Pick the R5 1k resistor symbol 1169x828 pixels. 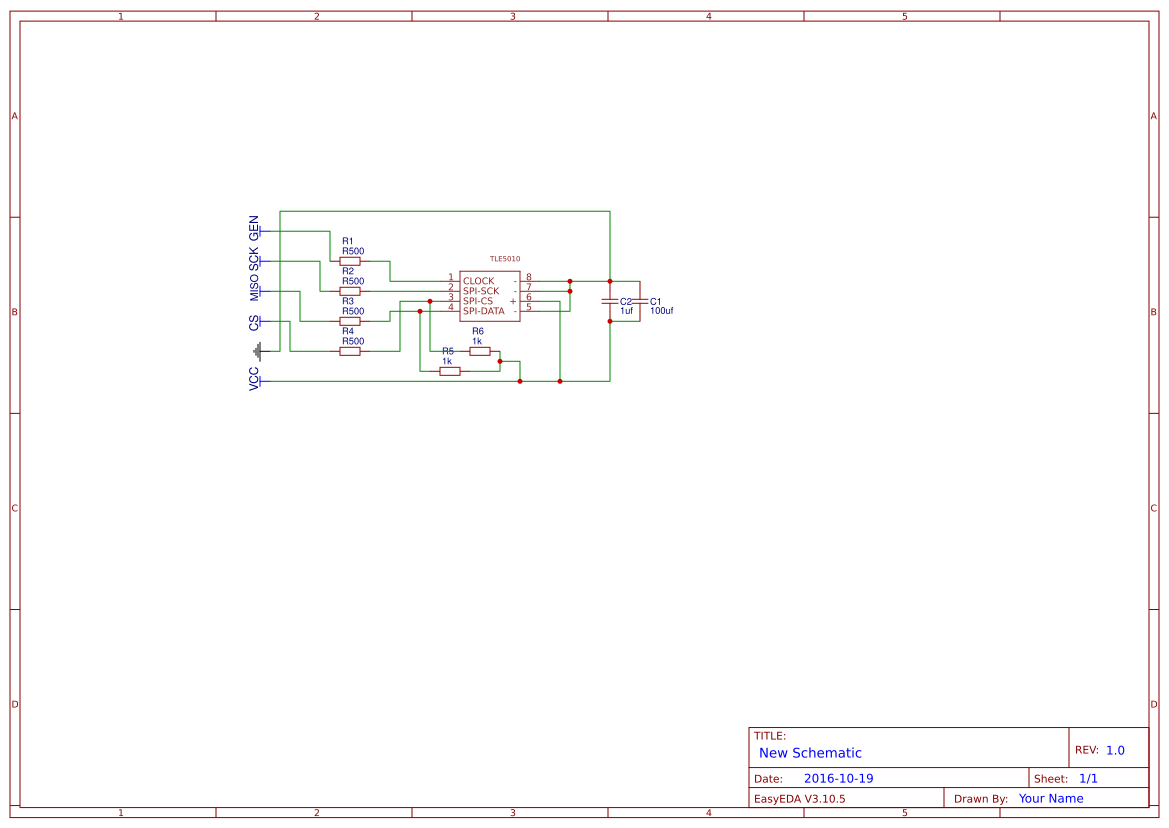click(450, 371)
